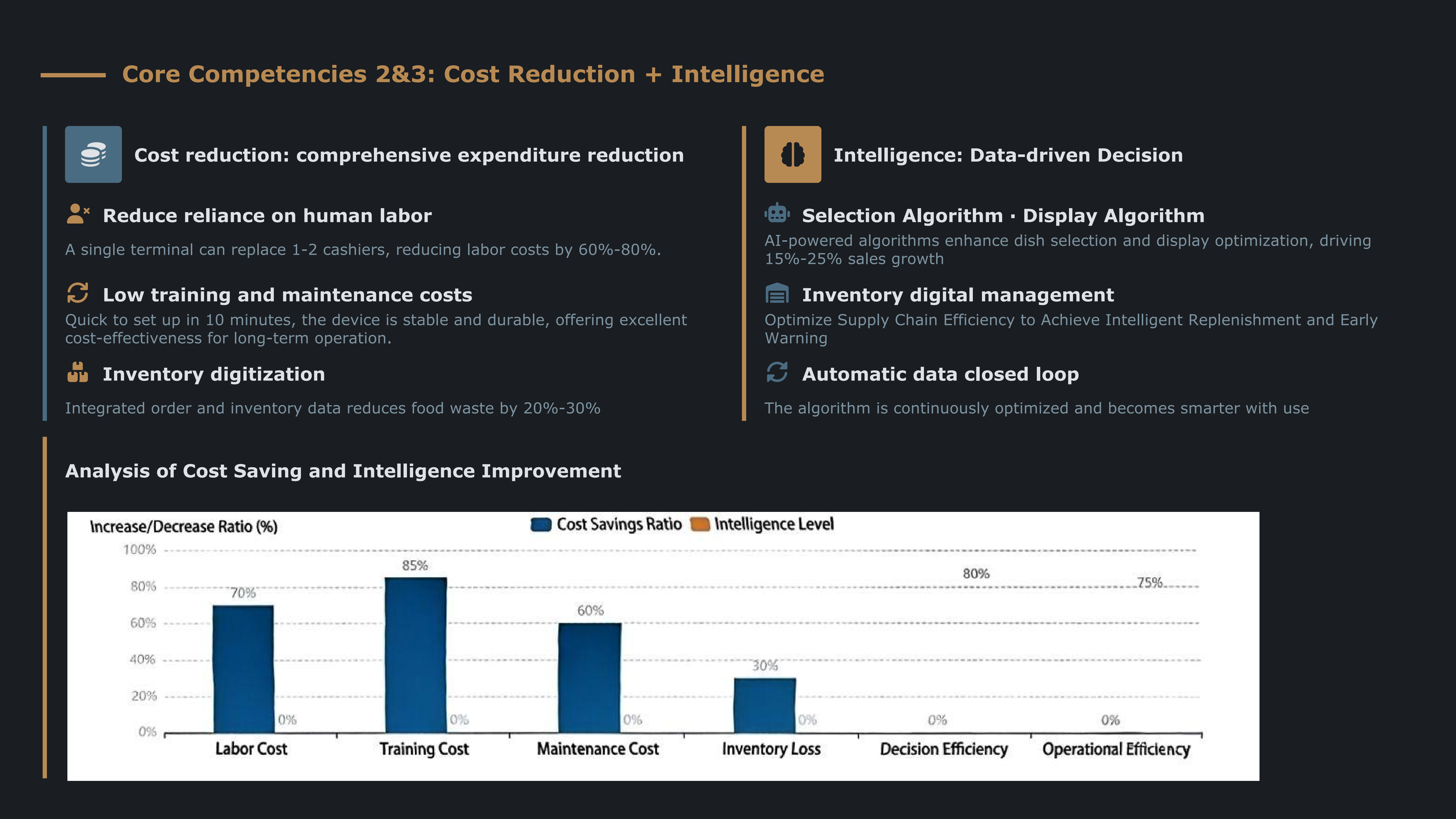Click the blue sync icon beside Automatic data
The height and width of the screenshot is (819, 1456).
pyautogui.click(x=777, y=373)
